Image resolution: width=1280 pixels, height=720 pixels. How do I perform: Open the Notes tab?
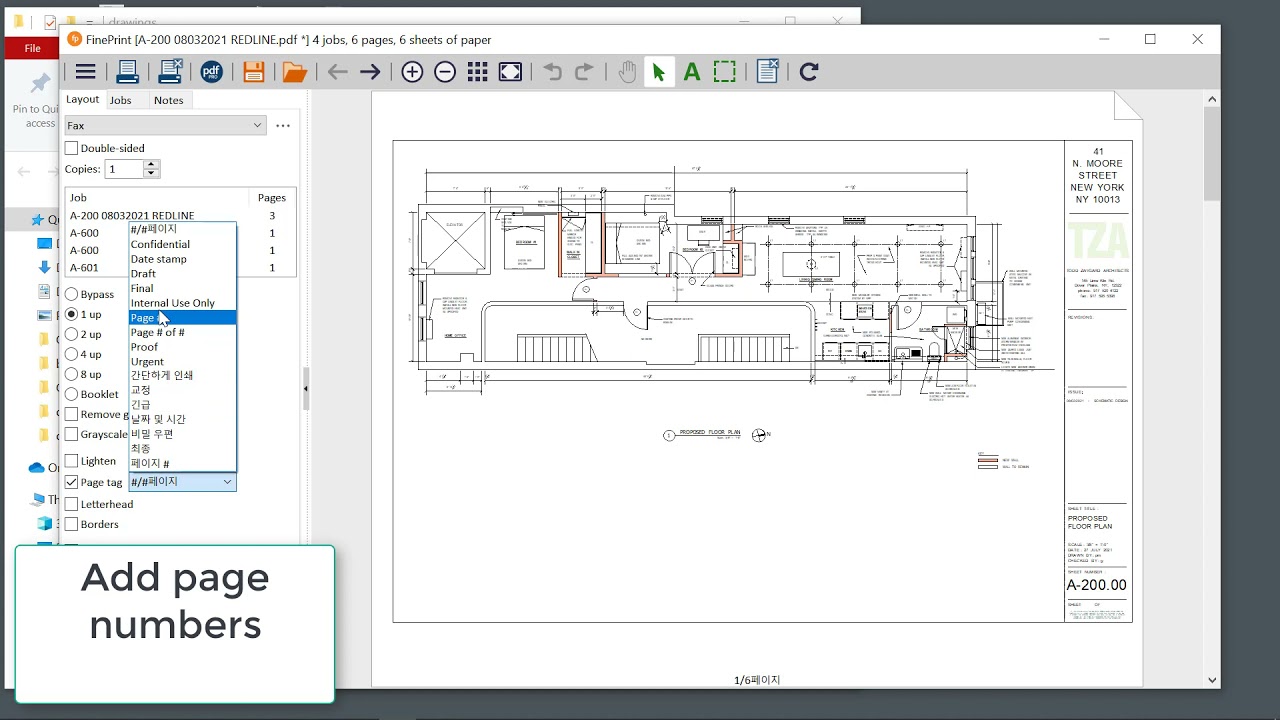tap(168, 99)
